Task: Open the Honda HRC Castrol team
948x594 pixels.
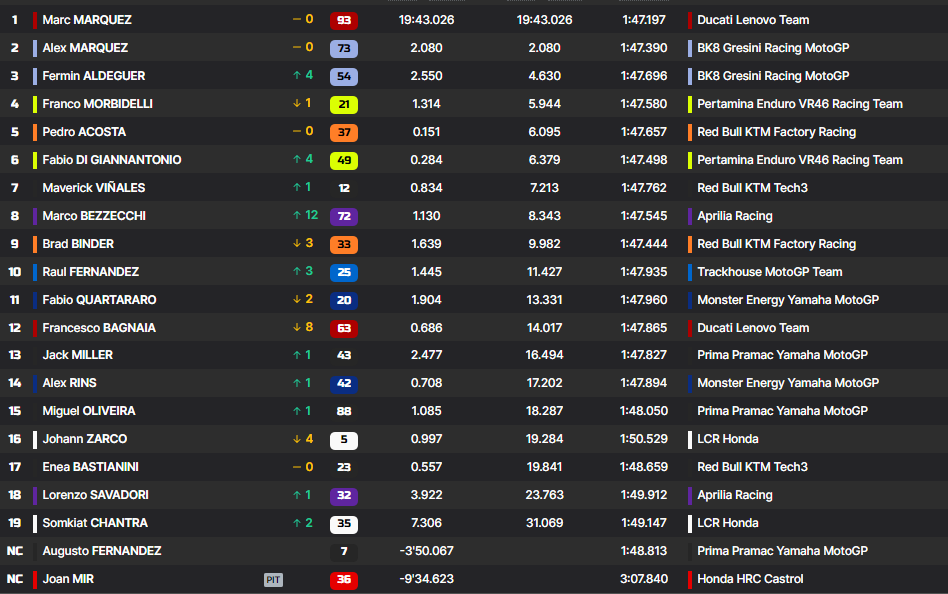Action: tap(750, 579)
